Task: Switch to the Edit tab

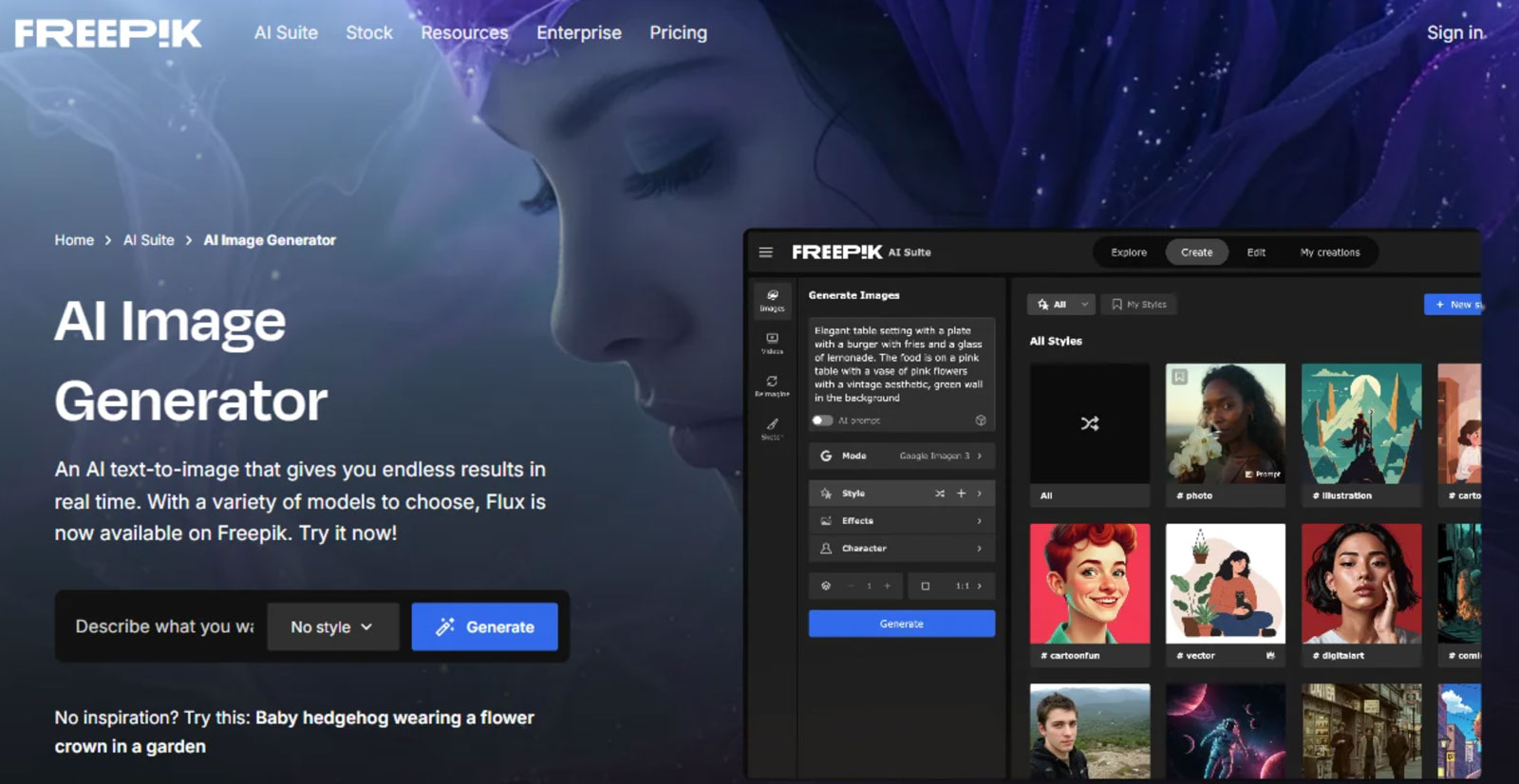Action: (1256, 252)
